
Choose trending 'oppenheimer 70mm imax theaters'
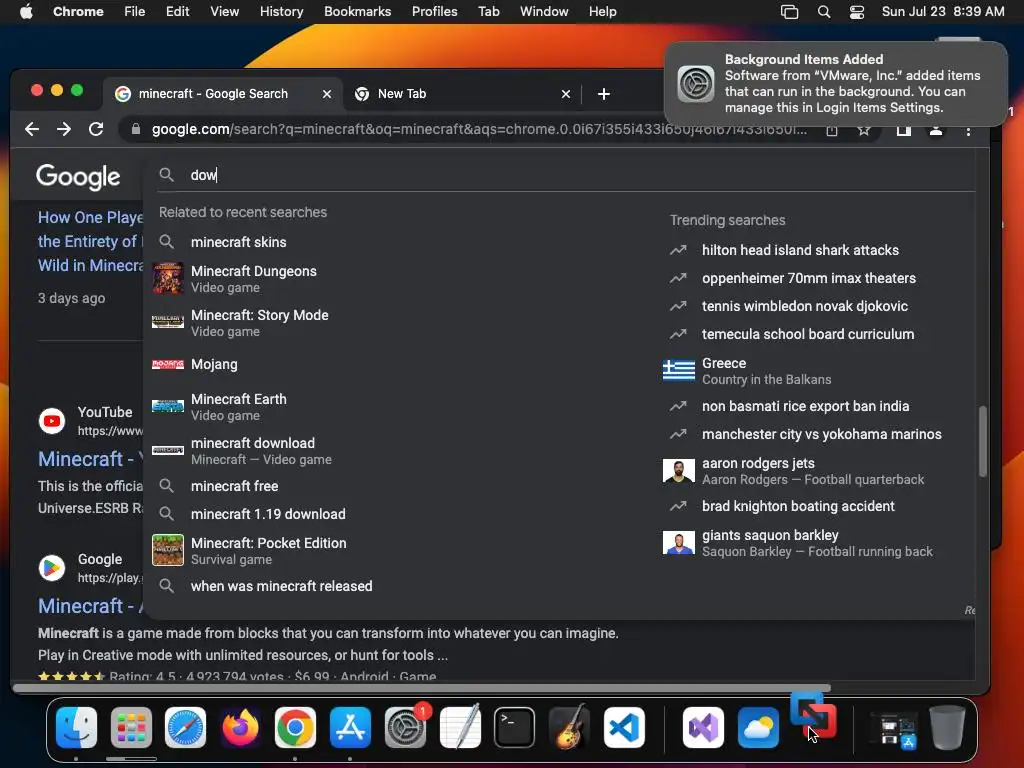(x=808, y=278)
